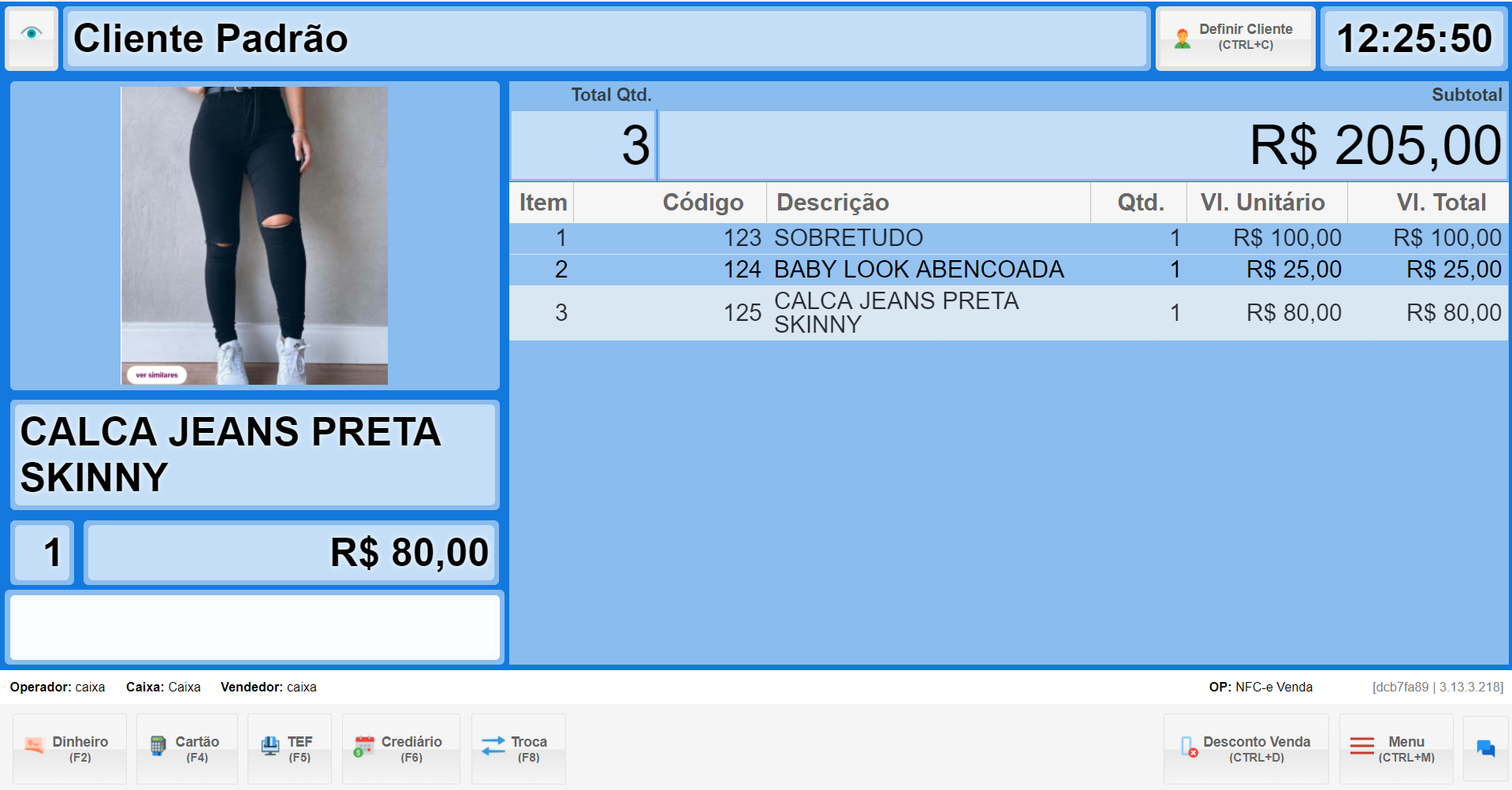This screenshot has height=790, width=1512.
Task: Click the jeans product image thumbnail
Action: 254,236
